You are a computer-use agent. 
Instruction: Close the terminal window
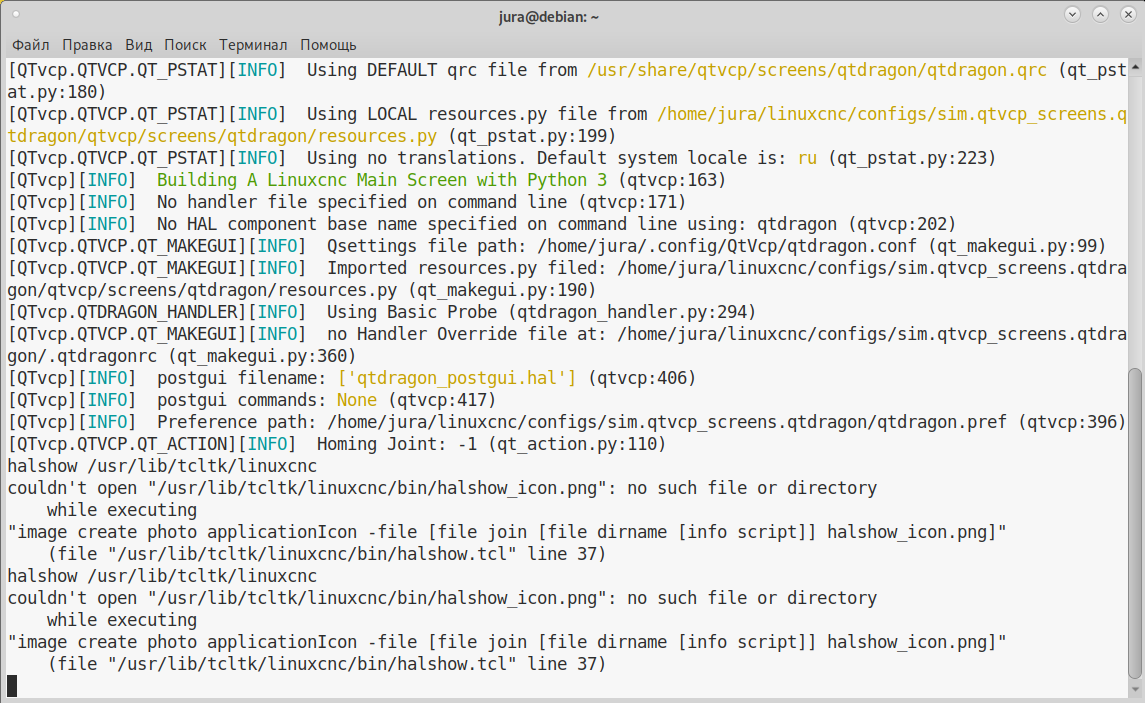tap(1127, 15)
